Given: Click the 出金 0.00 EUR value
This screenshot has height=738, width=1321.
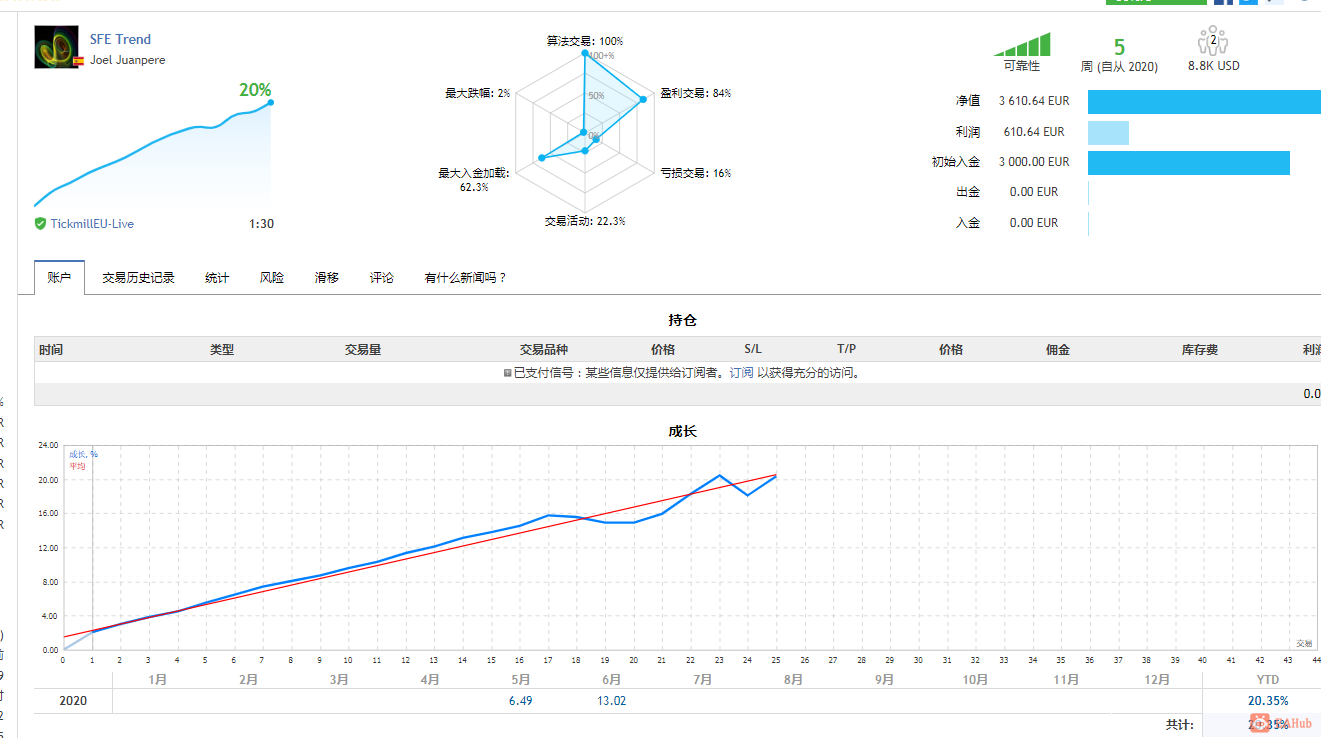Looking at the screenshot, I should click(1034, 192).
